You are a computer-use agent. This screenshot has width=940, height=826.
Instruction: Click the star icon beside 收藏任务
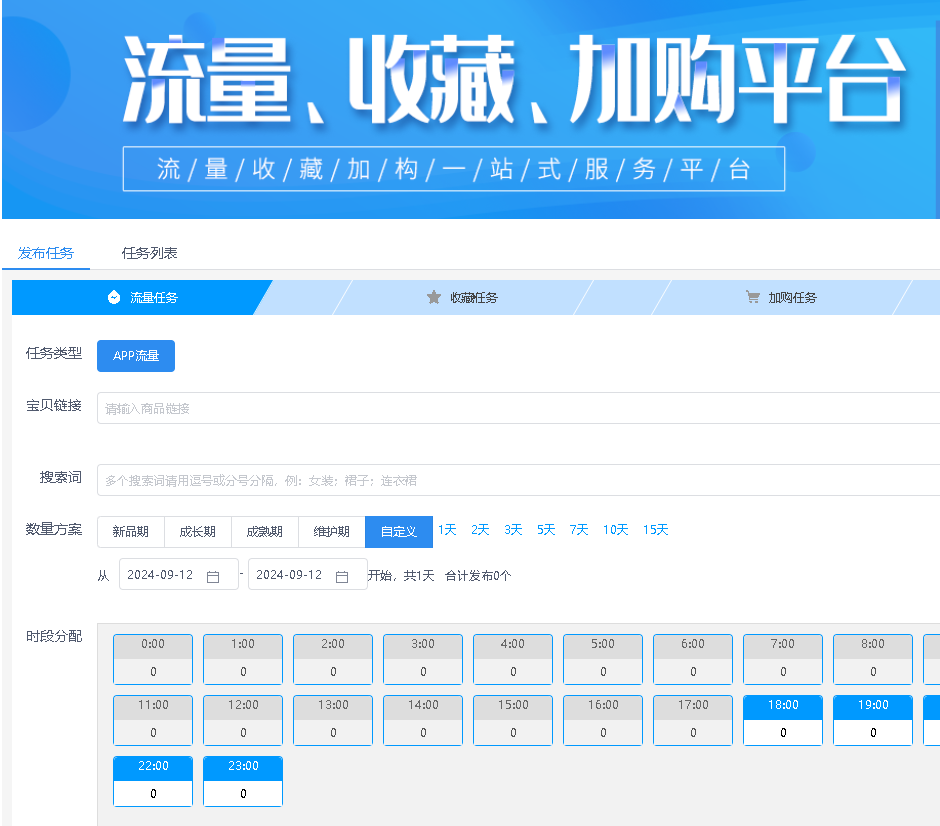[433, 297]
